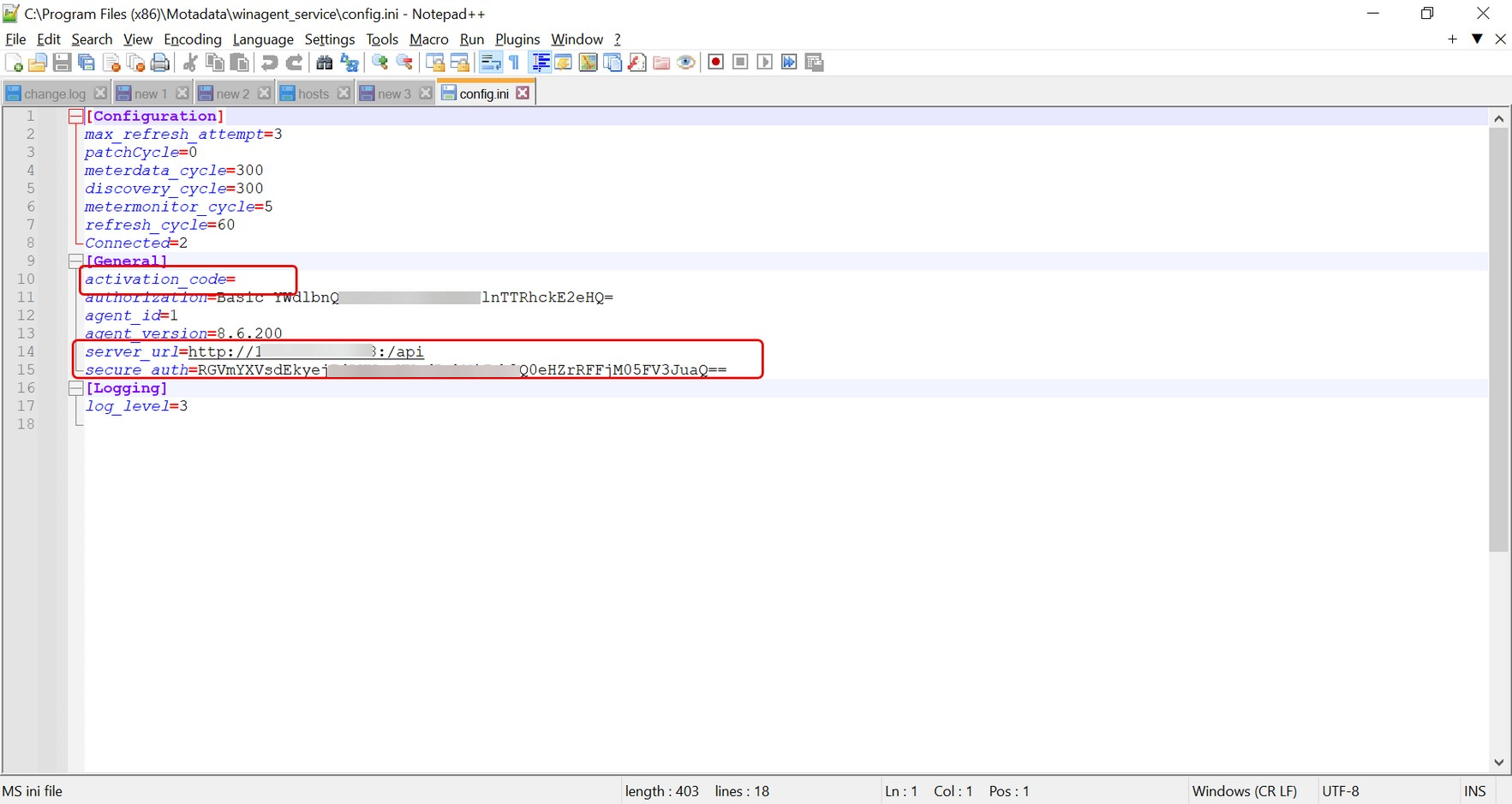Open the Edit menu
Screen dimensions: 1512x804
tap(49, 39)
